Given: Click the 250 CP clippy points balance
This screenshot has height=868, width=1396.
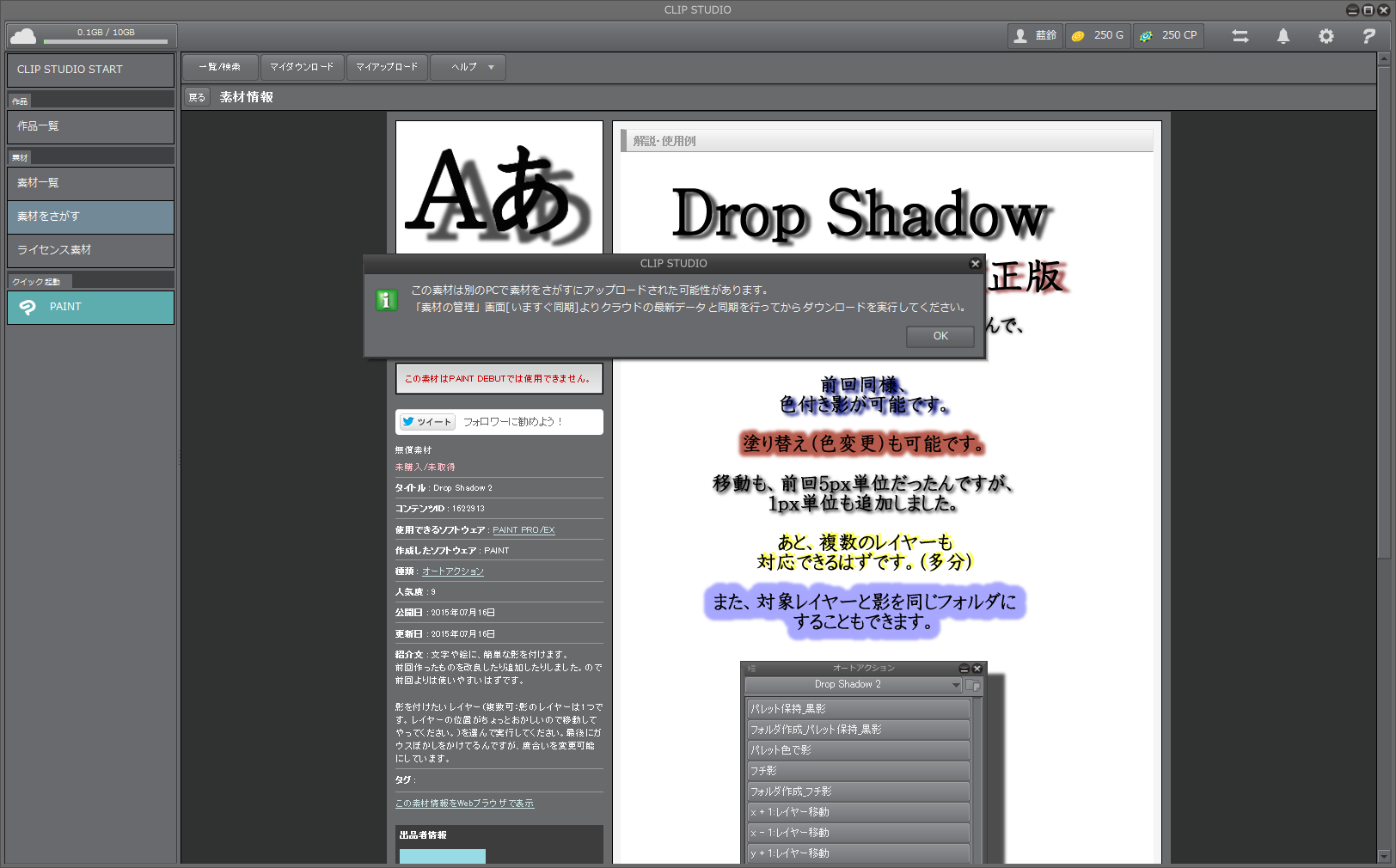Looking at the screenshot, I should pos(1168,36).
